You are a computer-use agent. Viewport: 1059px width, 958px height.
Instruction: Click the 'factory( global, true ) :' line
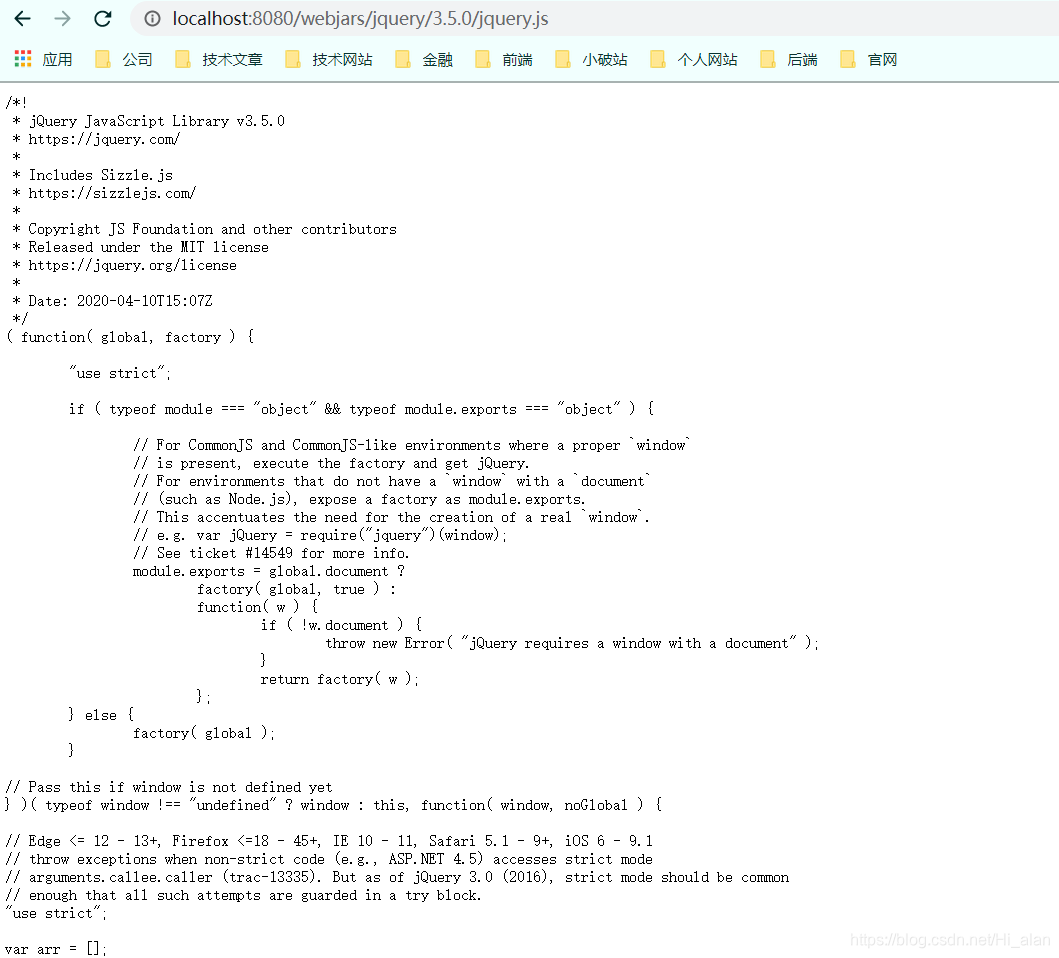[x=296, y=589]
